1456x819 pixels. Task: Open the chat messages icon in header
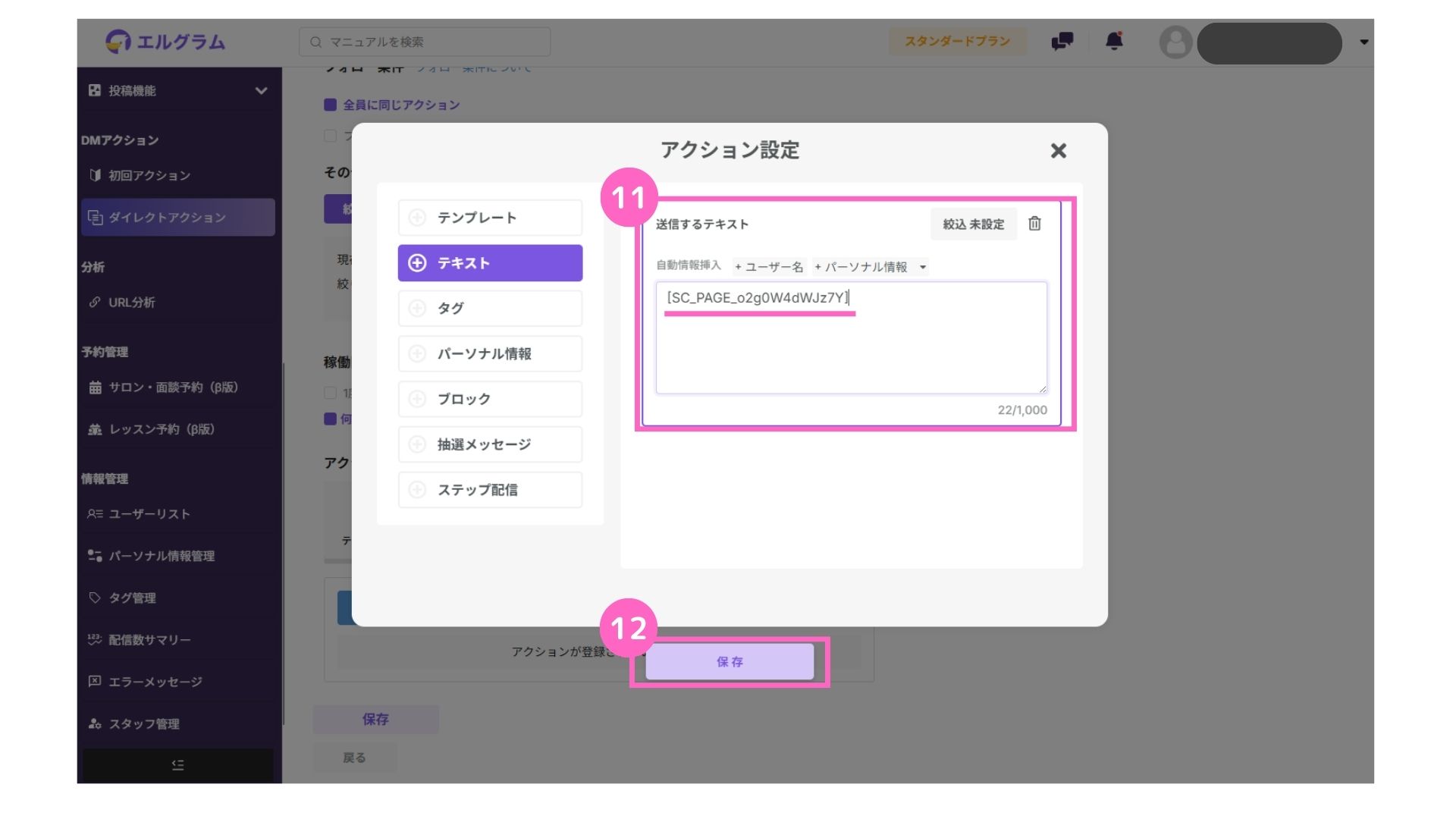tap(1062, 41)
